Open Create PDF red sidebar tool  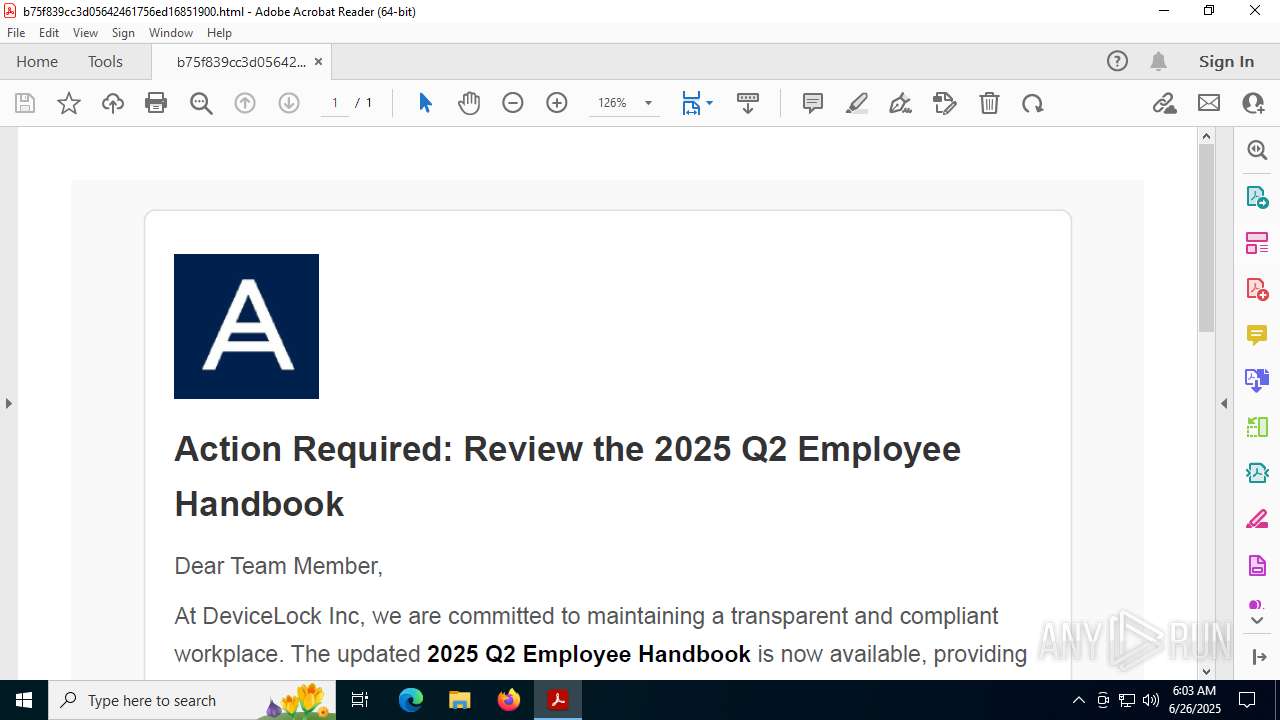click(1257, 289)
